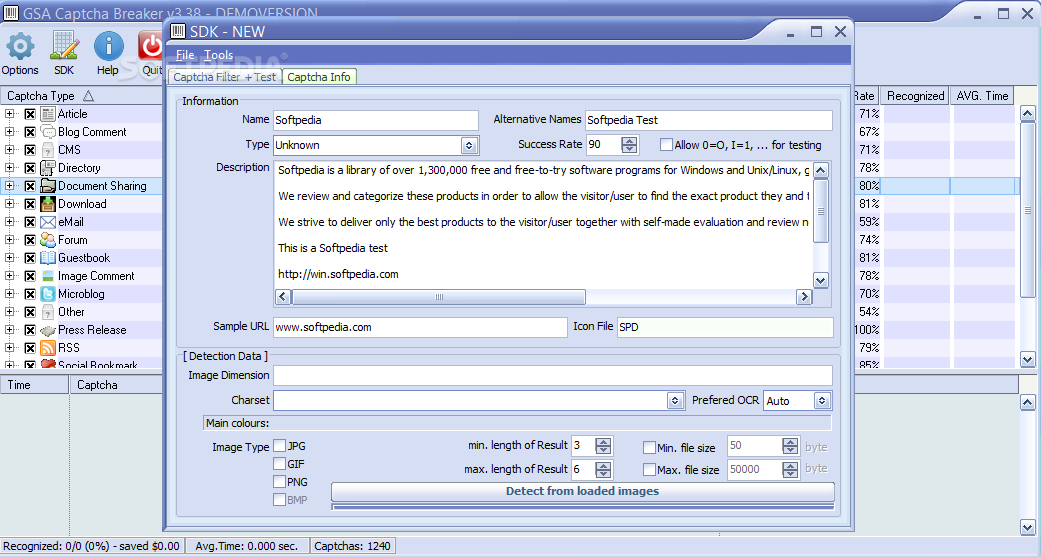This screenshot has width=1041, height=558.
Task: Click the description horizontal scrollbar thumb
Action: (x=438, y=297)
